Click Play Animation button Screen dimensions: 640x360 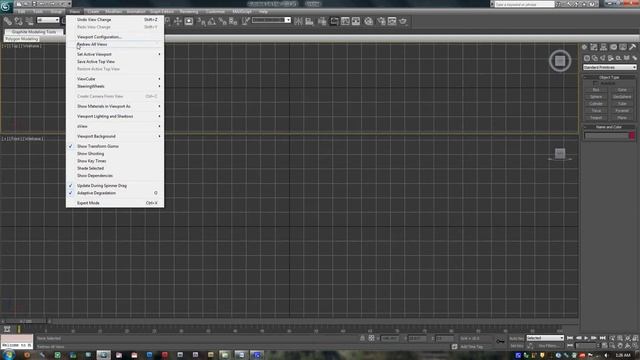tap(586, 338)
